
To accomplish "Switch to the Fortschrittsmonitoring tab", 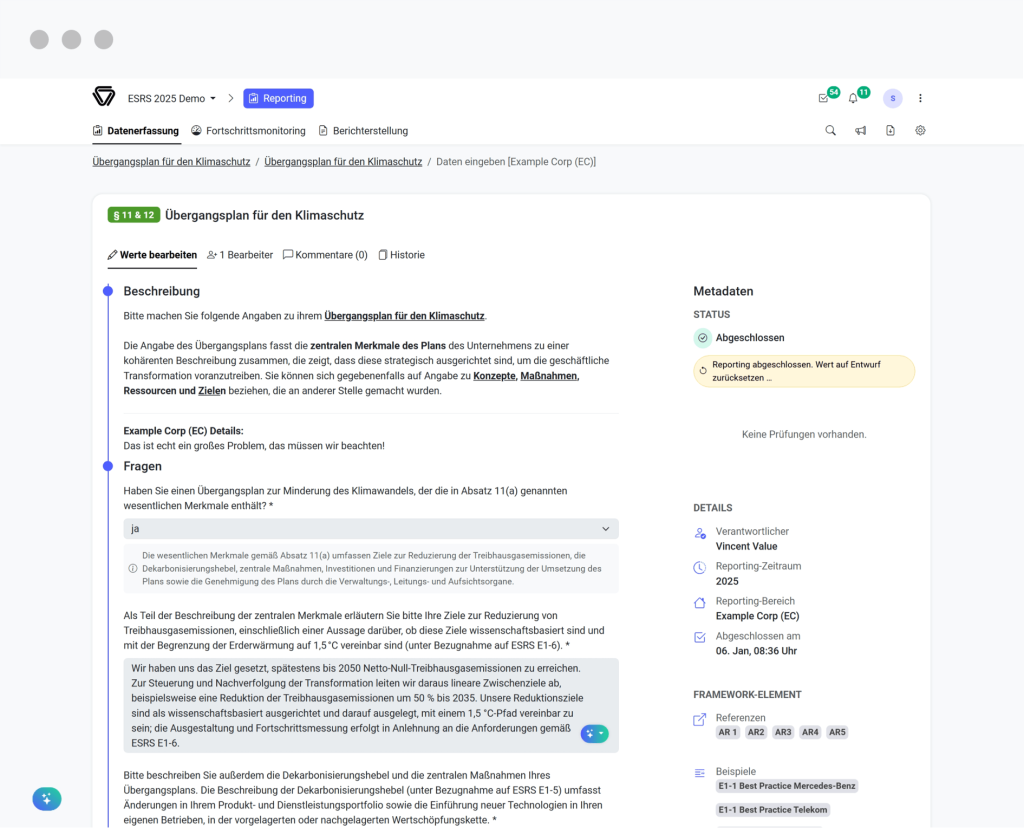I will [x=248, y=131].
